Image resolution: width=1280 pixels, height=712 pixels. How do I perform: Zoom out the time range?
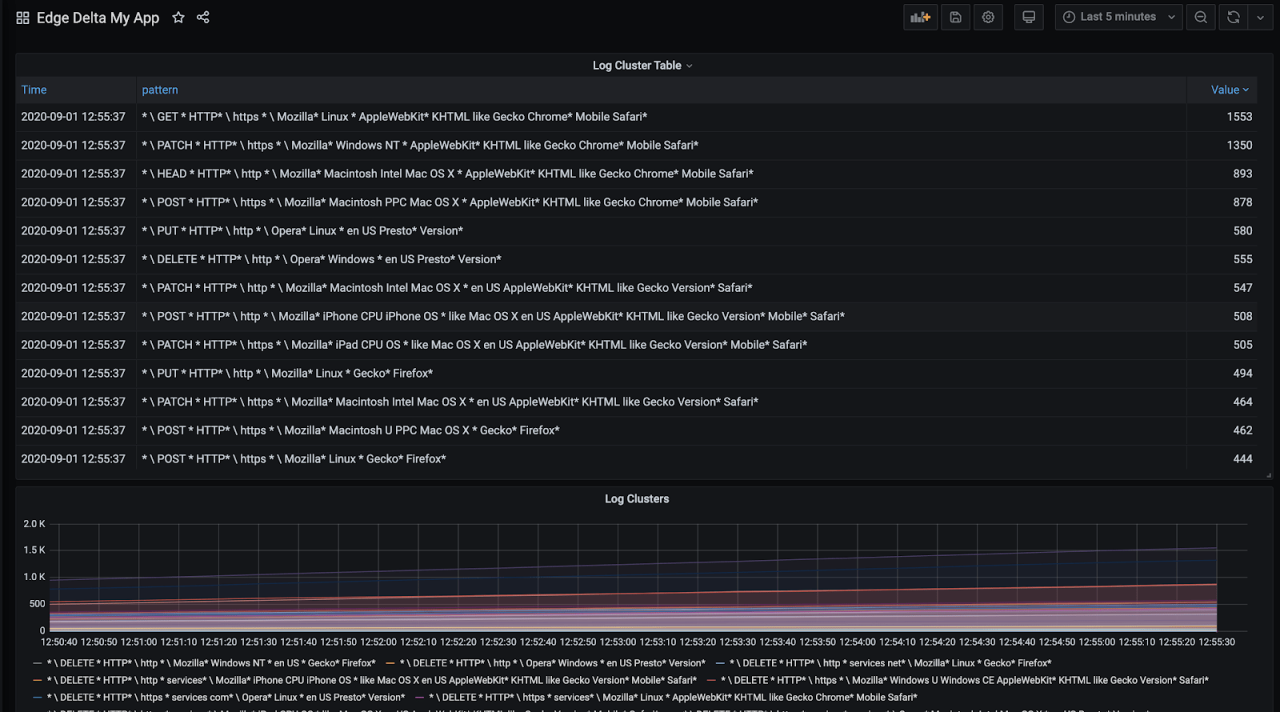[1200, 17]
